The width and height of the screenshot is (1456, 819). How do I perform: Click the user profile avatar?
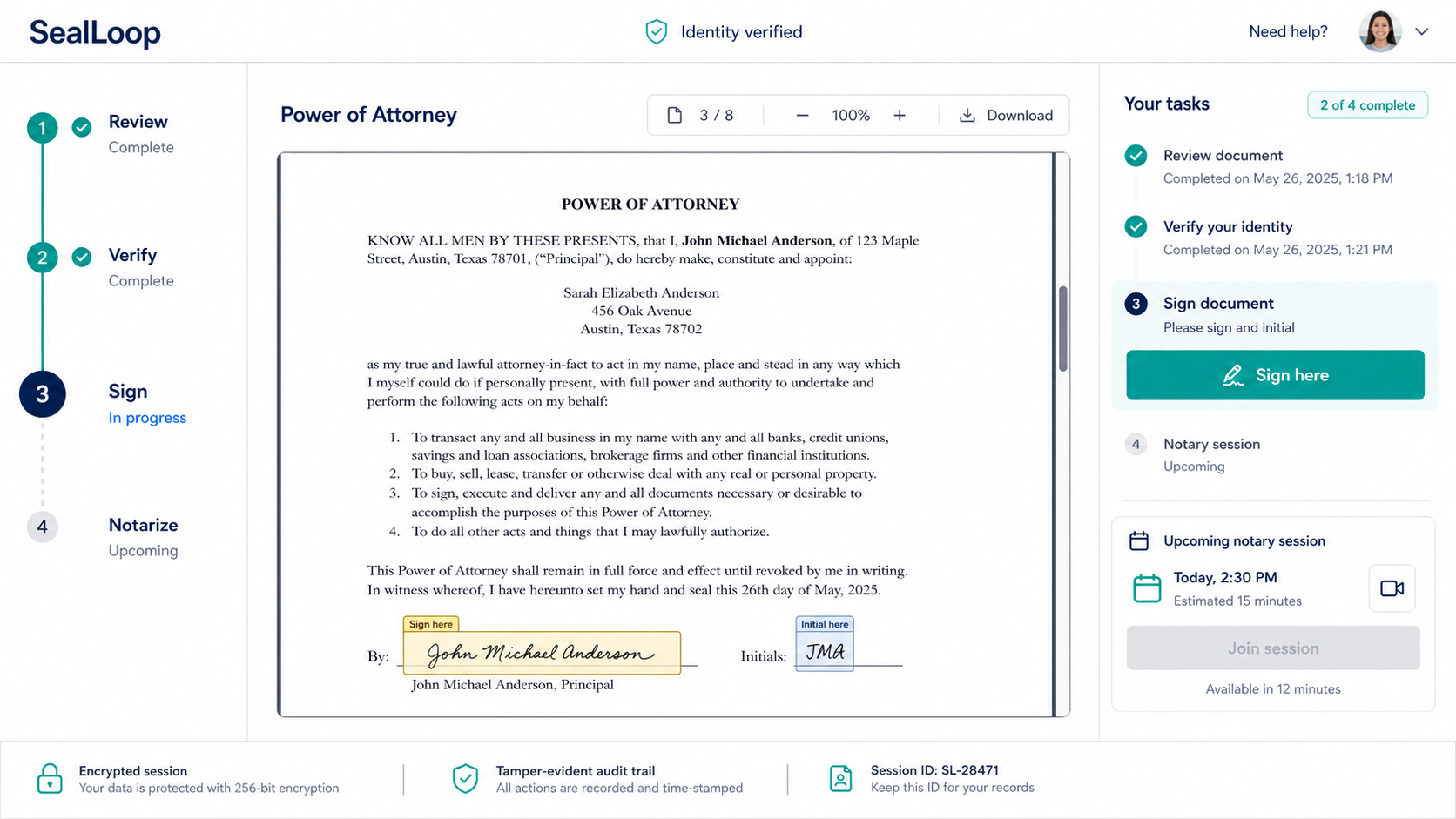coord(1380,31)
